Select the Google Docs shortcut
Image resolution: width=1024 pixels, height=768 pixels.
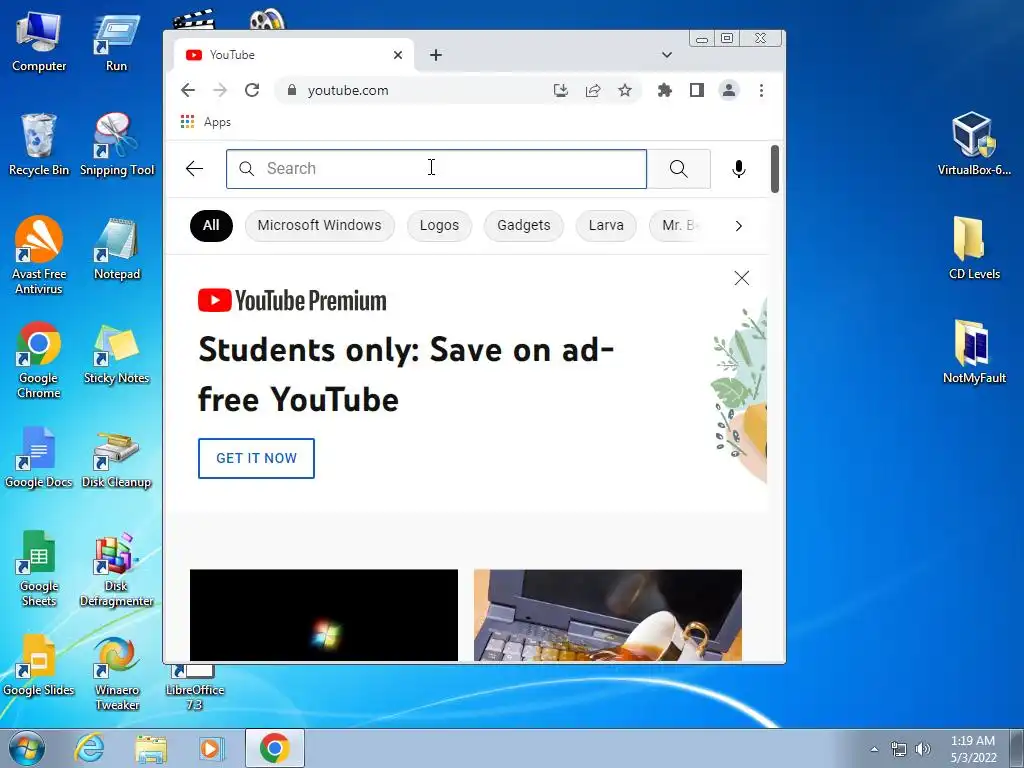tap(39, 457)
